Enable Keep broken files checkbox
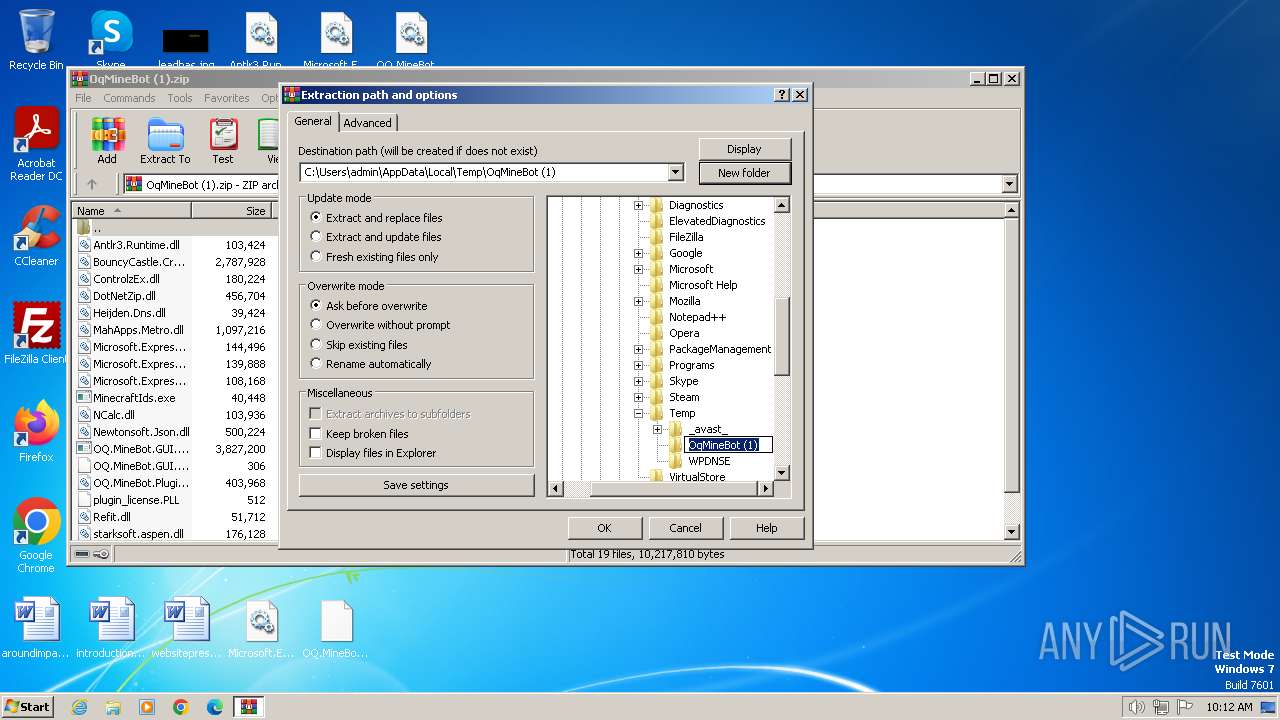Viewport: 1280px width, 720px height. [315, 434]
